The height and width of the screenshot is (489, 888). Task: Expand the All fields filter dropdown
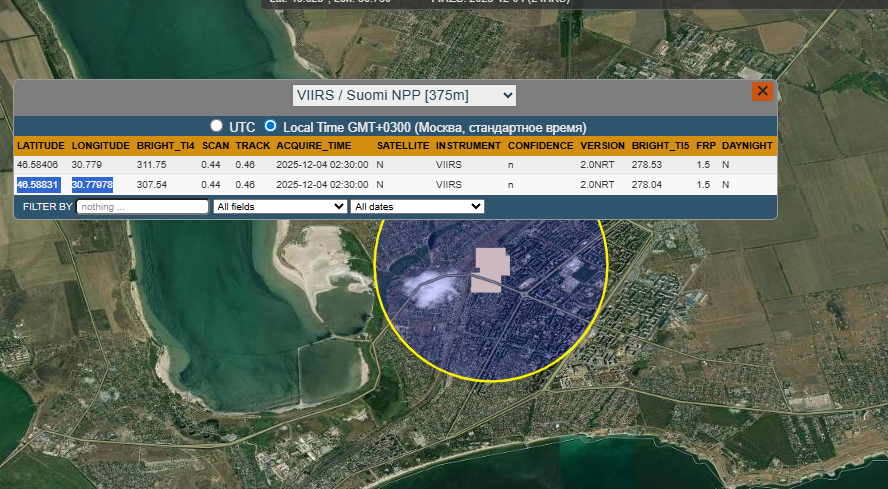tap(280, 206)
